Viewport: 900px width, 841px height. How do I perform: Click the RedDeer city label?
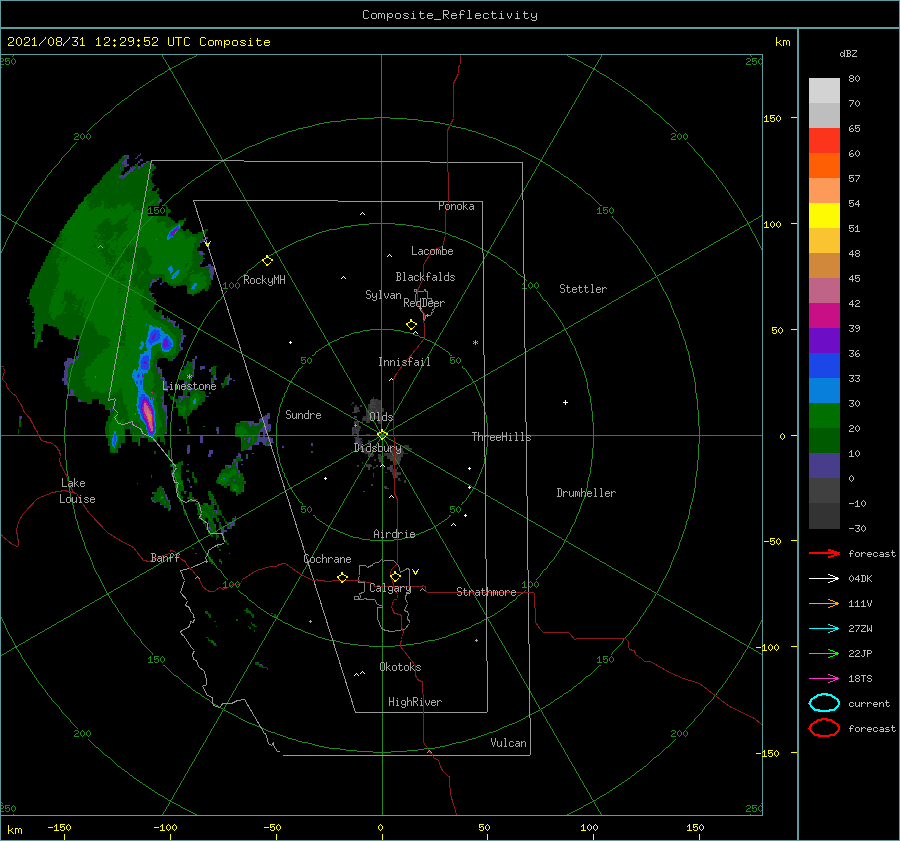(424, 303)
